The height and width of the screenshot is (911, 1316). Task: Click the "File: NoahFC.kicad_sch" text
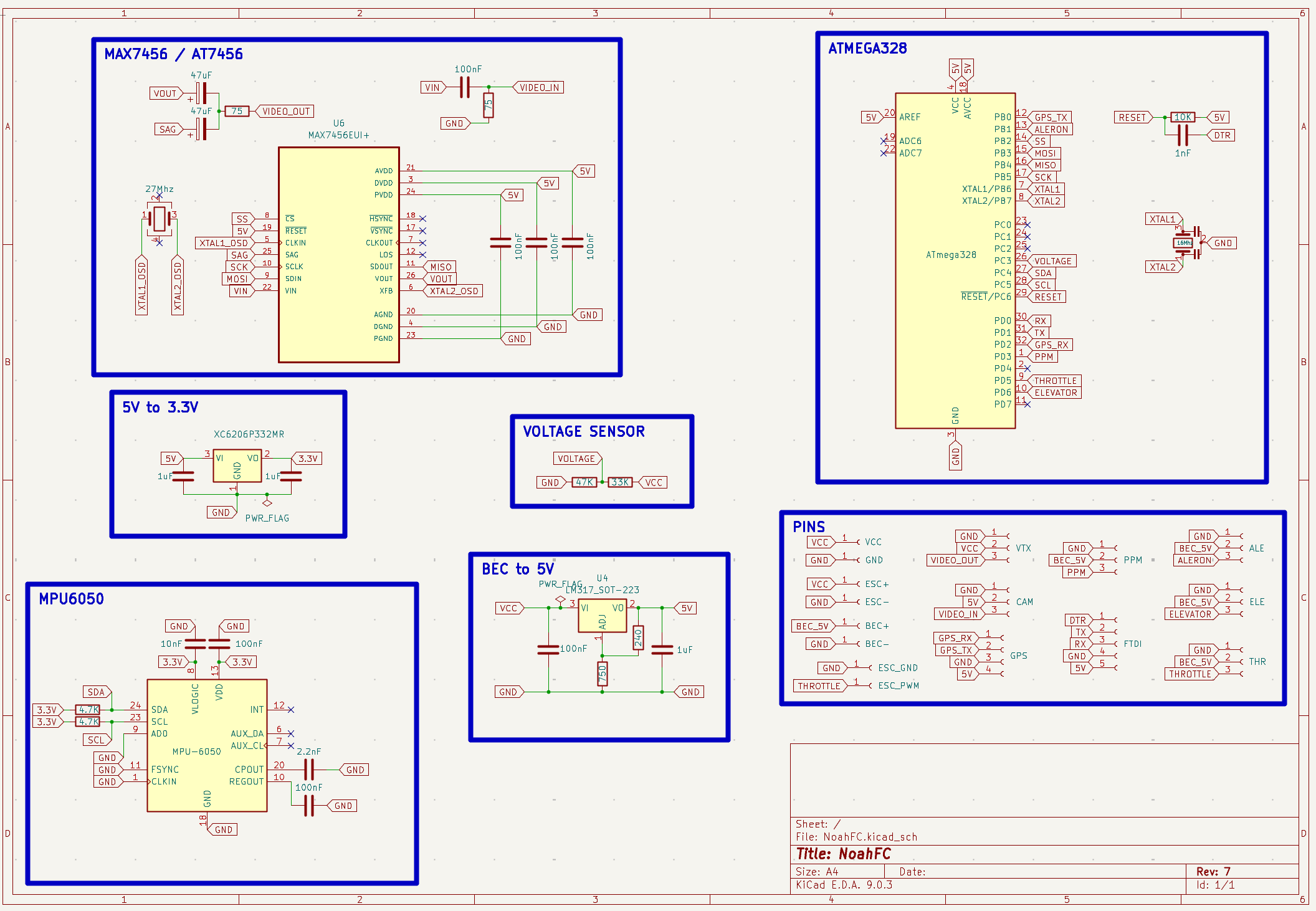coord(857,837)
